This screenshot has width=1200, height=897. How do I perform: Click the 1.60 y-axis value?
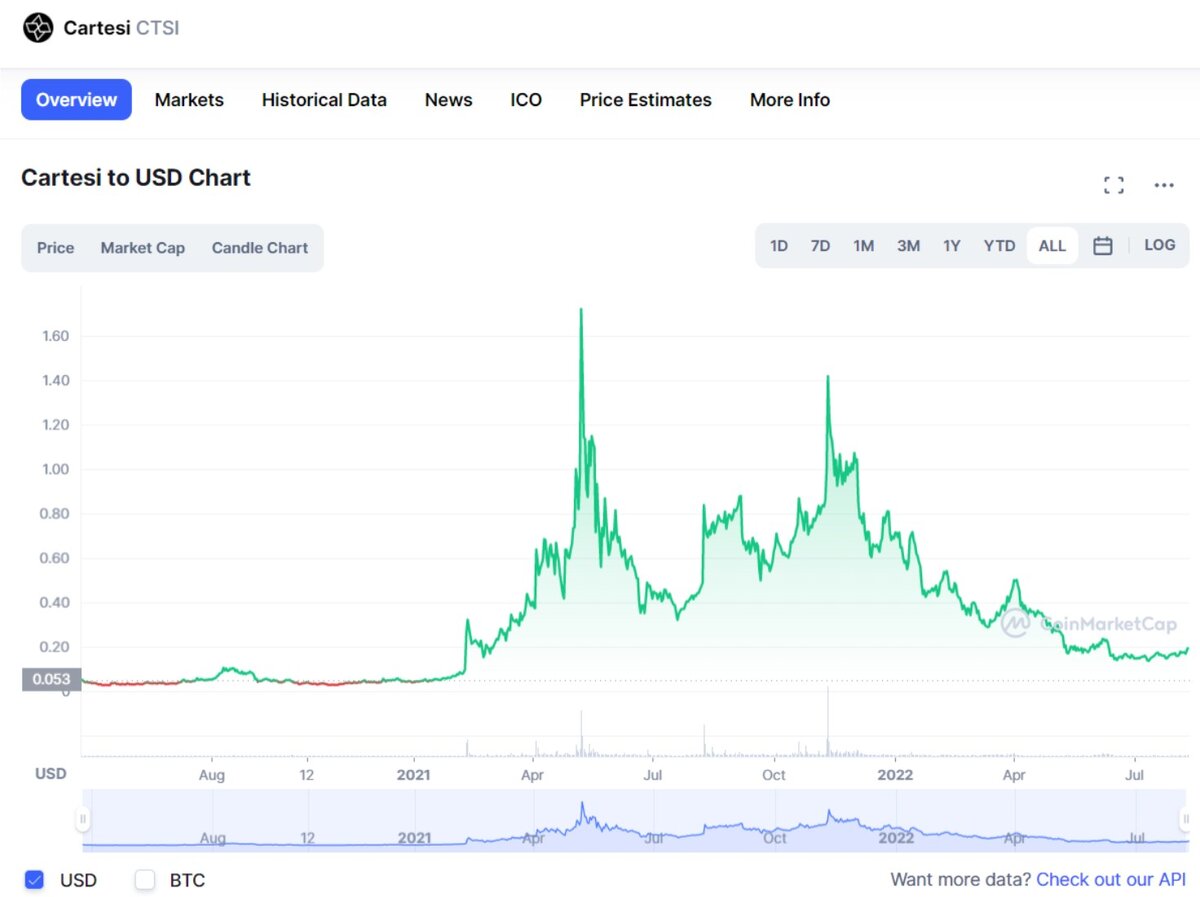[x=54, y=336]
